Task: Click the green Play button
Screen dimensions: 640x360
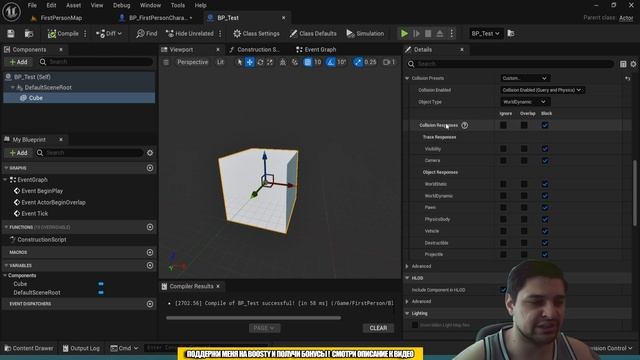Action: 404,33
